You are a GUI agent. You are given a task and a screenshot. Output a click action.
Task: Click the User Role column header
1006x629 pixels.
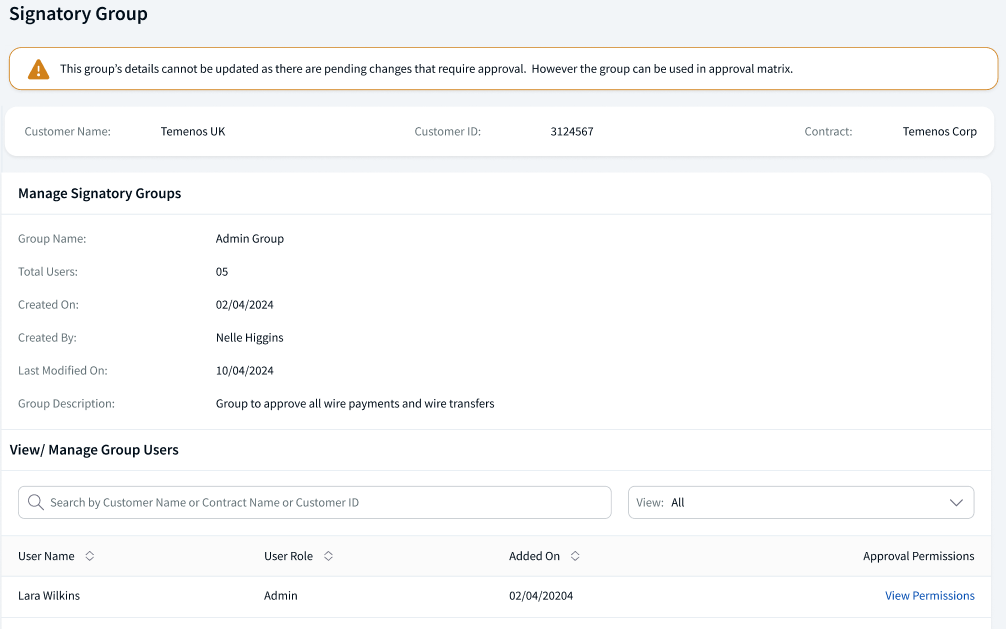tap(288, 556)
